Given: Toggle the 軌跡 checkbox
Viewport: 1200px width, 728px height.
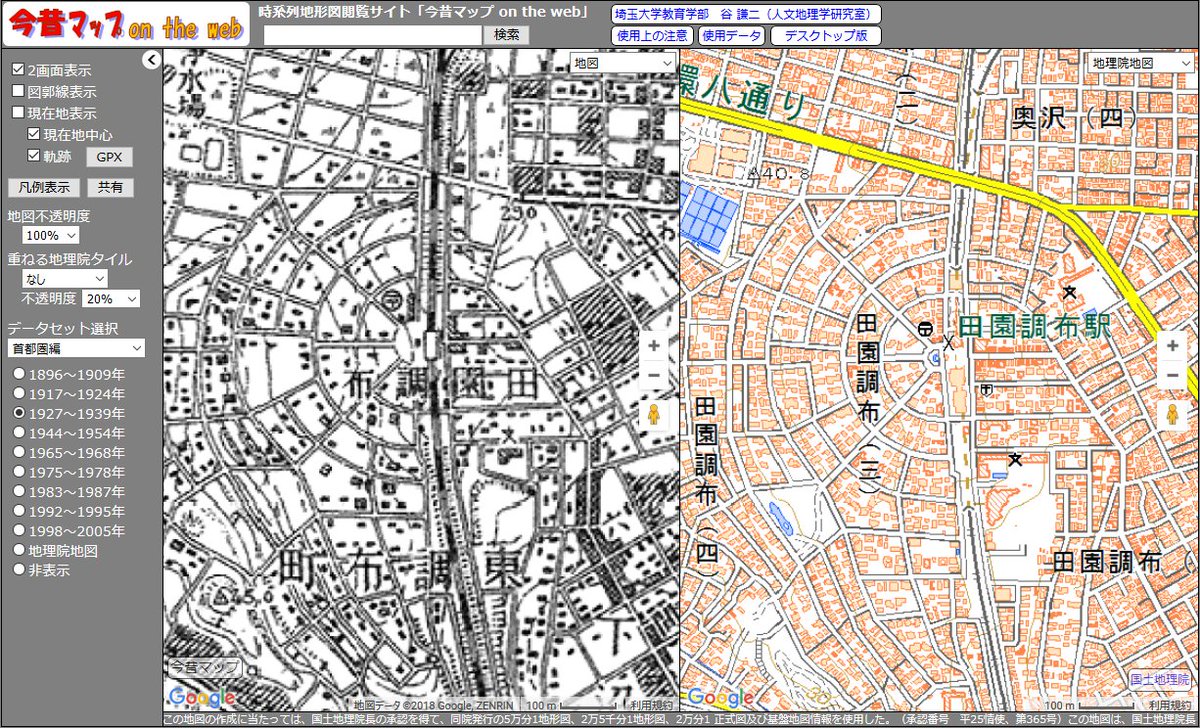Looking at the screenshot, I should pyautogui.click(x=34, y=156).
